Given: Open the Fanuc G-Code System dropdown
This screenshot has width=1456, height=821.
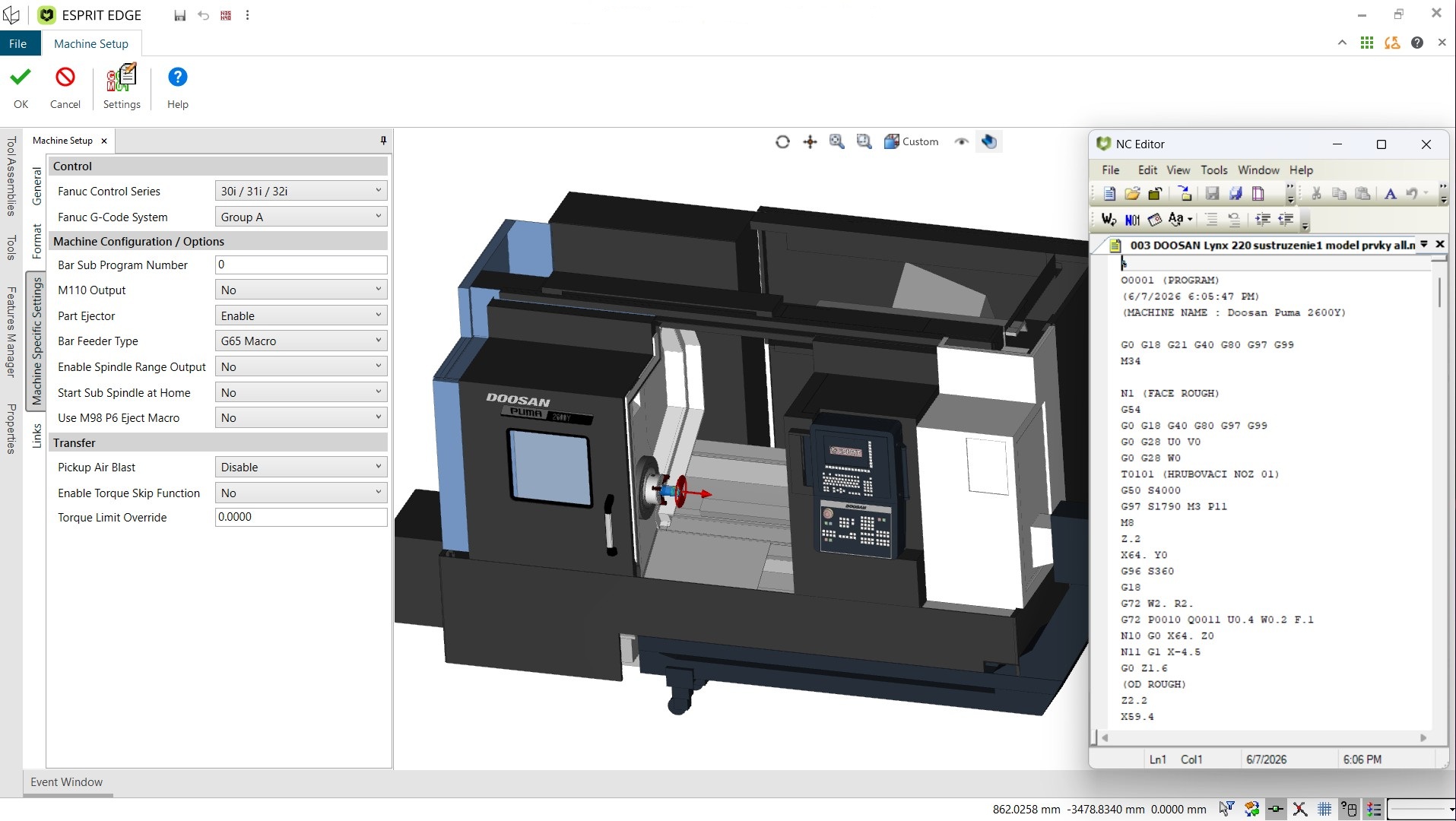Looking at the screenshot, I should tap(301, 217).
